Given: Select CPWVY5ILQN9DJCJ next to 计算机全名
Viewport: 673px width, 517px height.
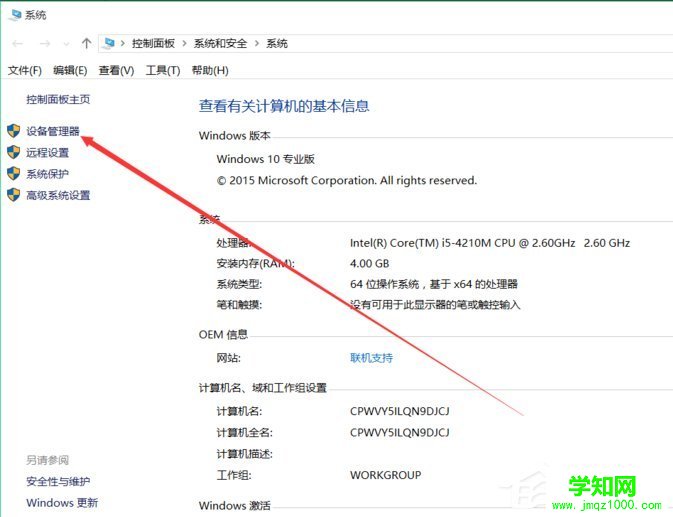Looking at the screenshot, I should click(x=400, y=432).
